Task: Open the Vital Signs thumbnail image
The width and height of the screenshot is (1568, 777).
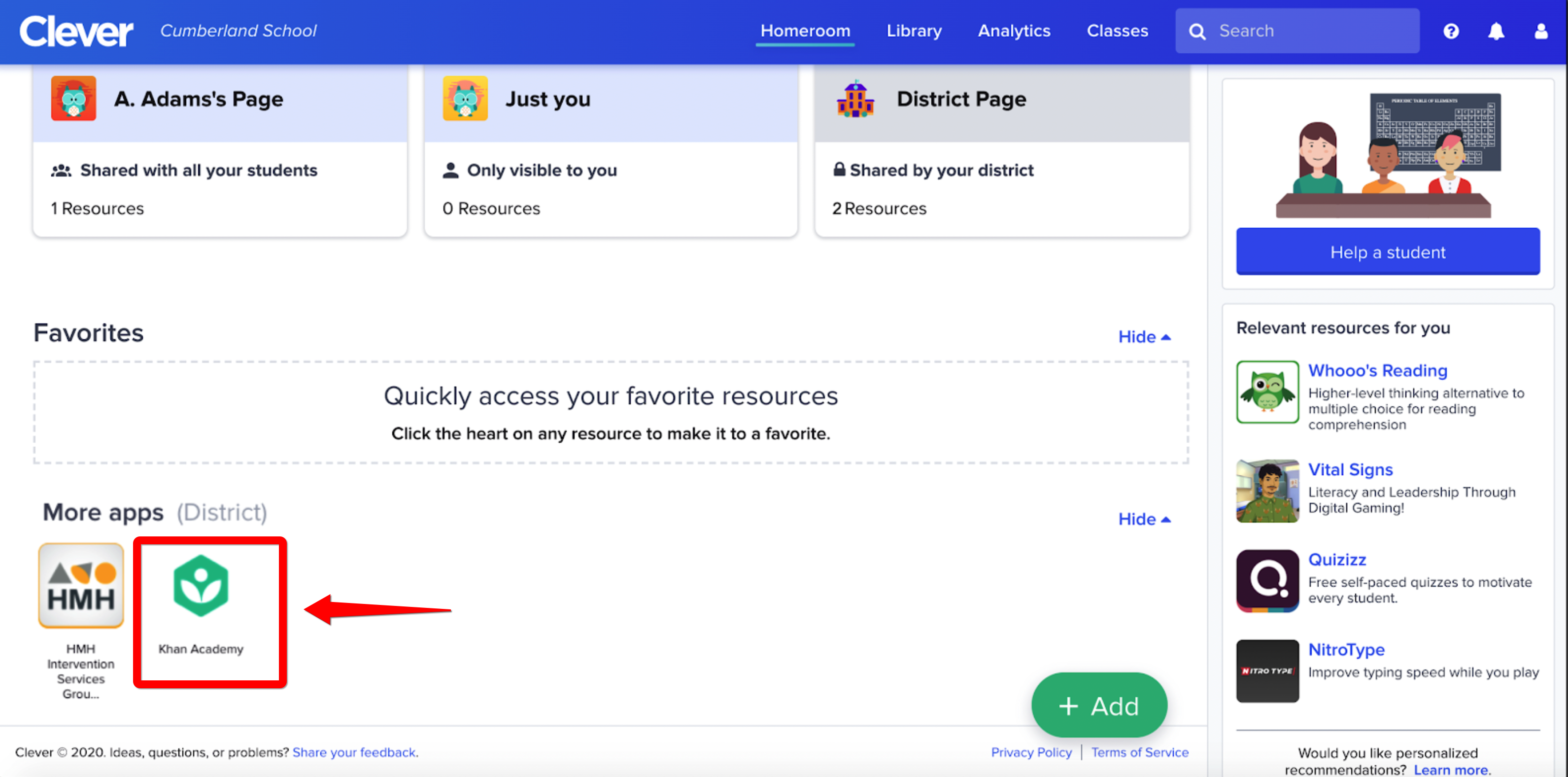Action: (x=1267, y=491)
